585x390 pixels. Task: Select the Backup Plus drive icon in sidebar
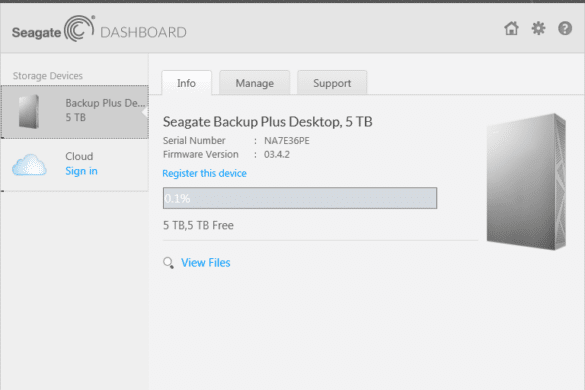coord(29,112)
